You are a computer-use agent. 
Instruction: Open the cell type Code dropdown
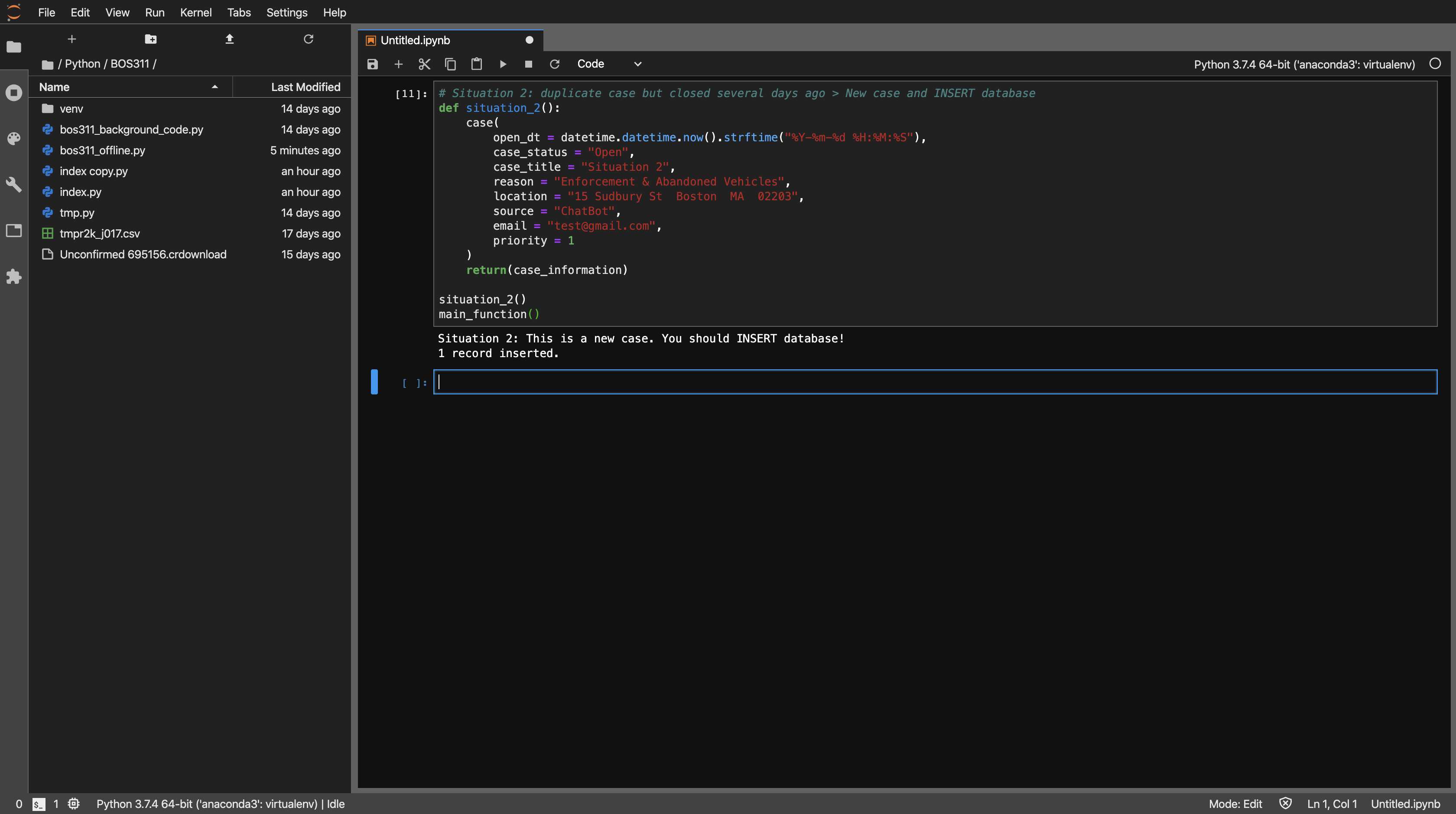[609, 64]
